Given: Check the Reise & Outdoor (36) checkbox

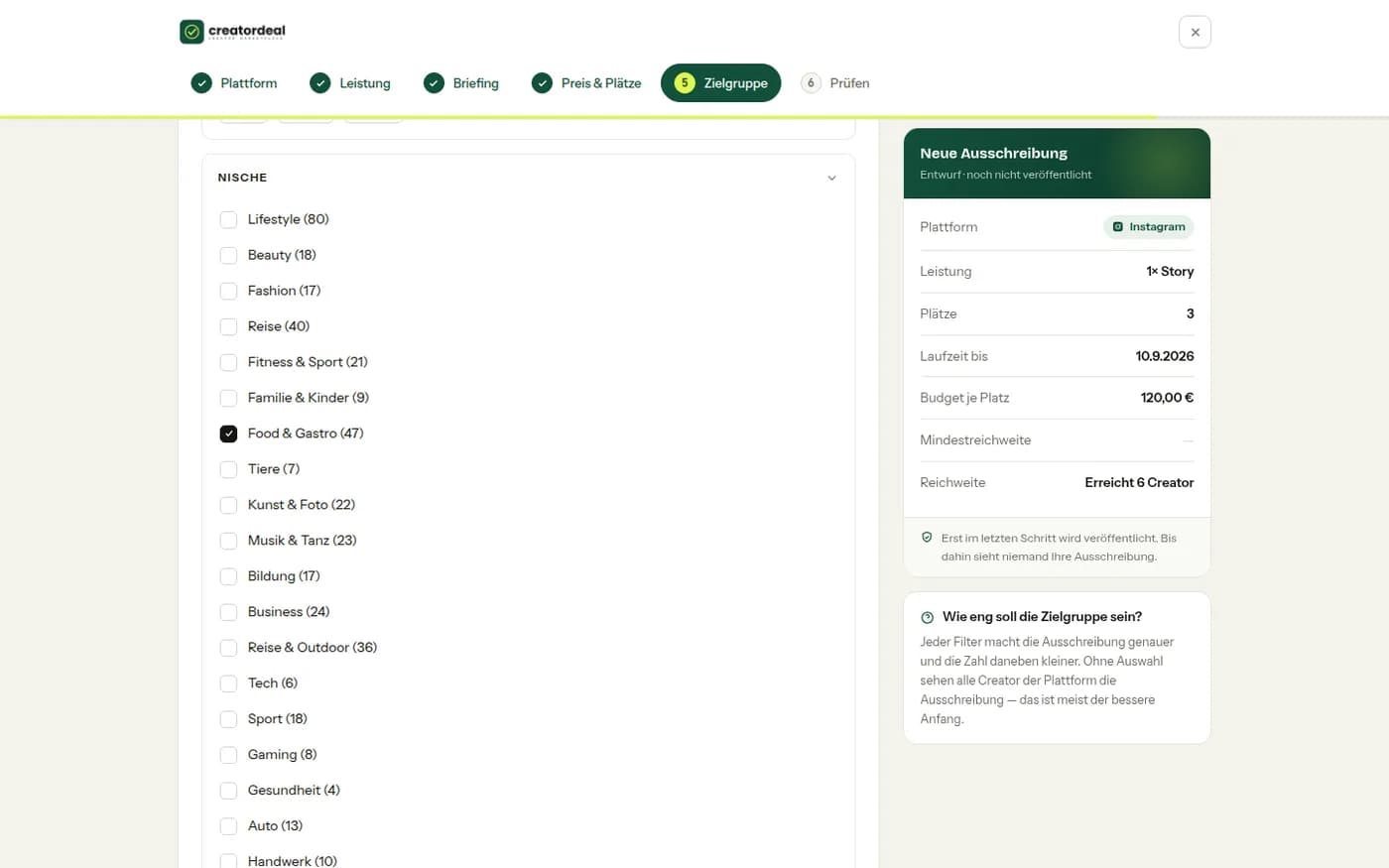Looking at the screenshot, I should coord(228,648).
